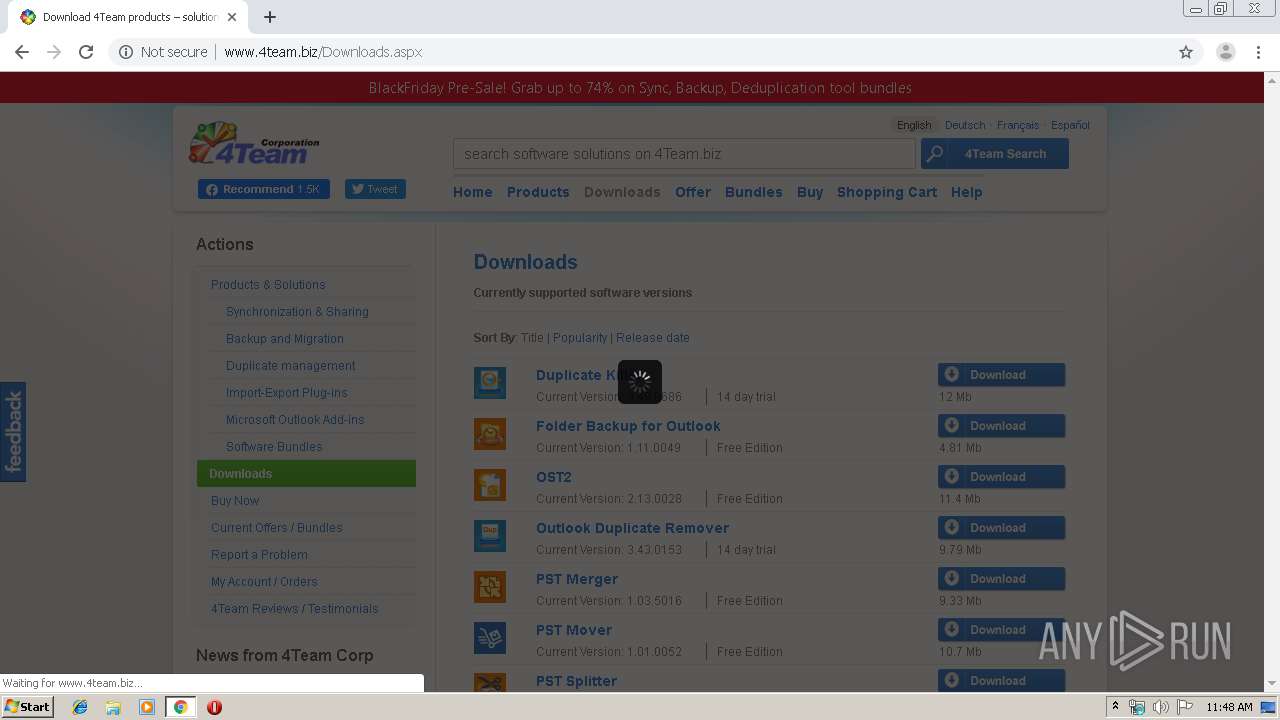Click the PST Mover product icon
This screenshot has width=1280, height=720.
pos(490,637)
